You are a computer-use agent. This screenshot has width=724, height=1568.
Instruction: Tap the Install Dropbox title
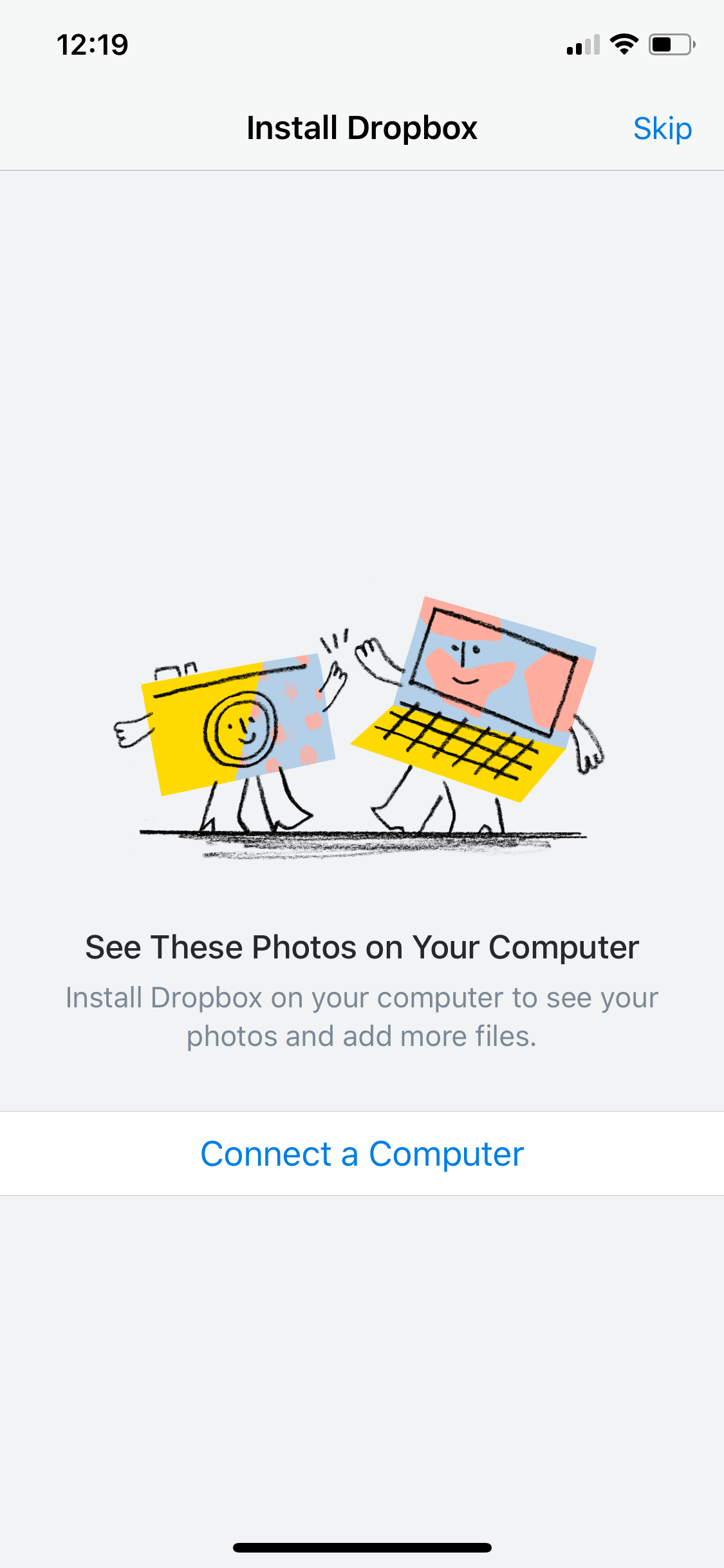362,128
